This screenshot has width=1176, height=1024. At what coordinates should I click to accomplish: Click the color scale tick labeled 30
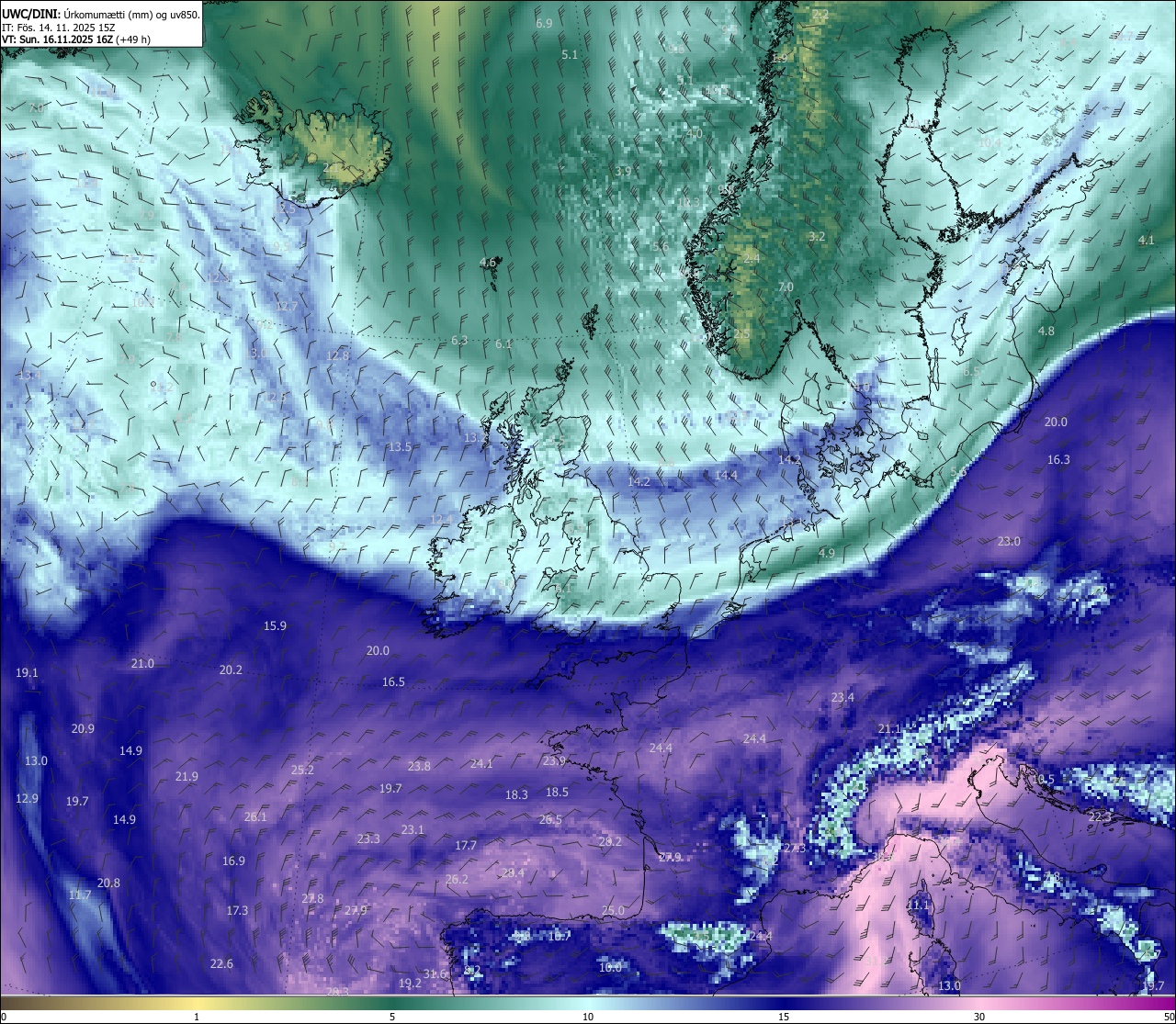pyautogui.click(x=979, y=1017)
